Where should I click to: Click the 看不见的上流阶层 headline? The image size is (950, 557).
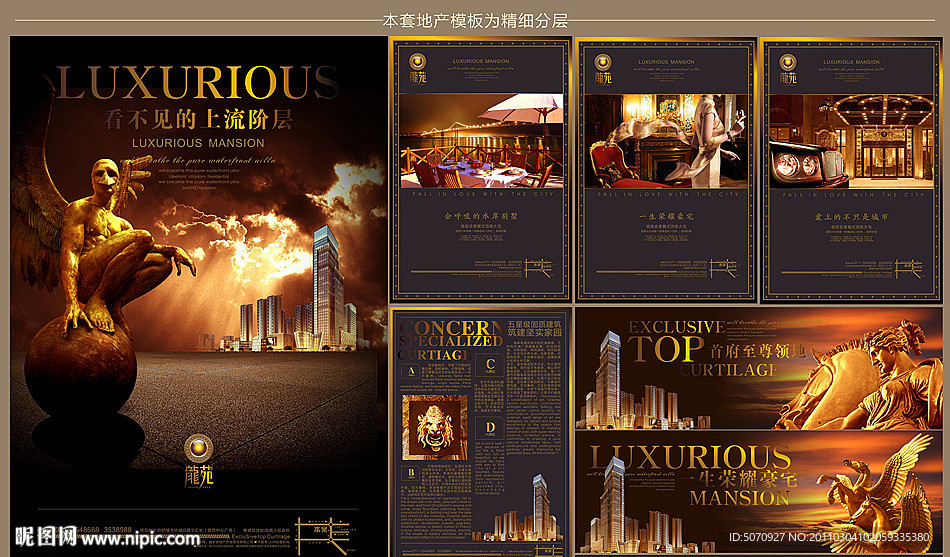tap(198, 119)
